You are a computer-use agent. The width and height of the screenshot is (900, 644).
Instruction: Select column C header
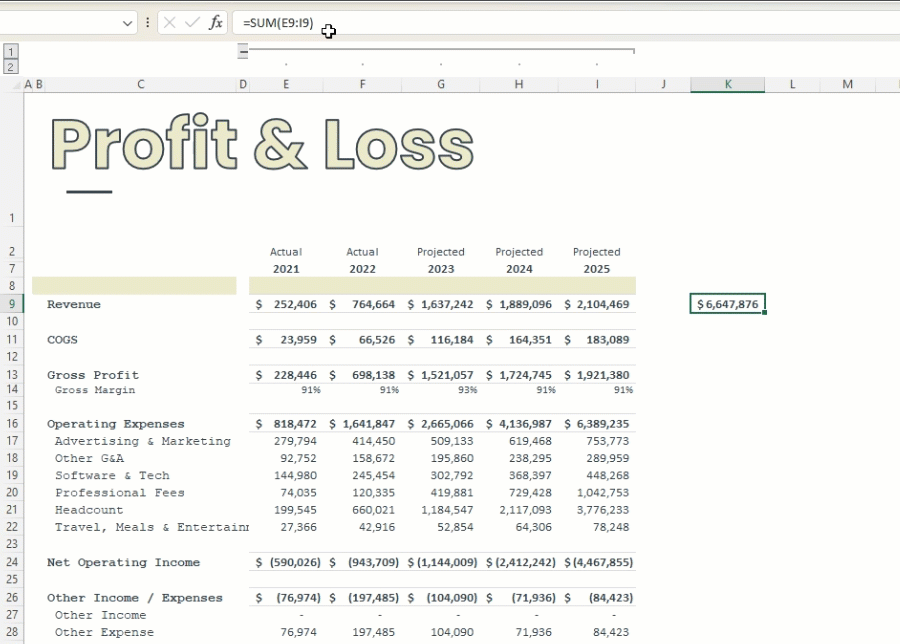pos(141,84)
